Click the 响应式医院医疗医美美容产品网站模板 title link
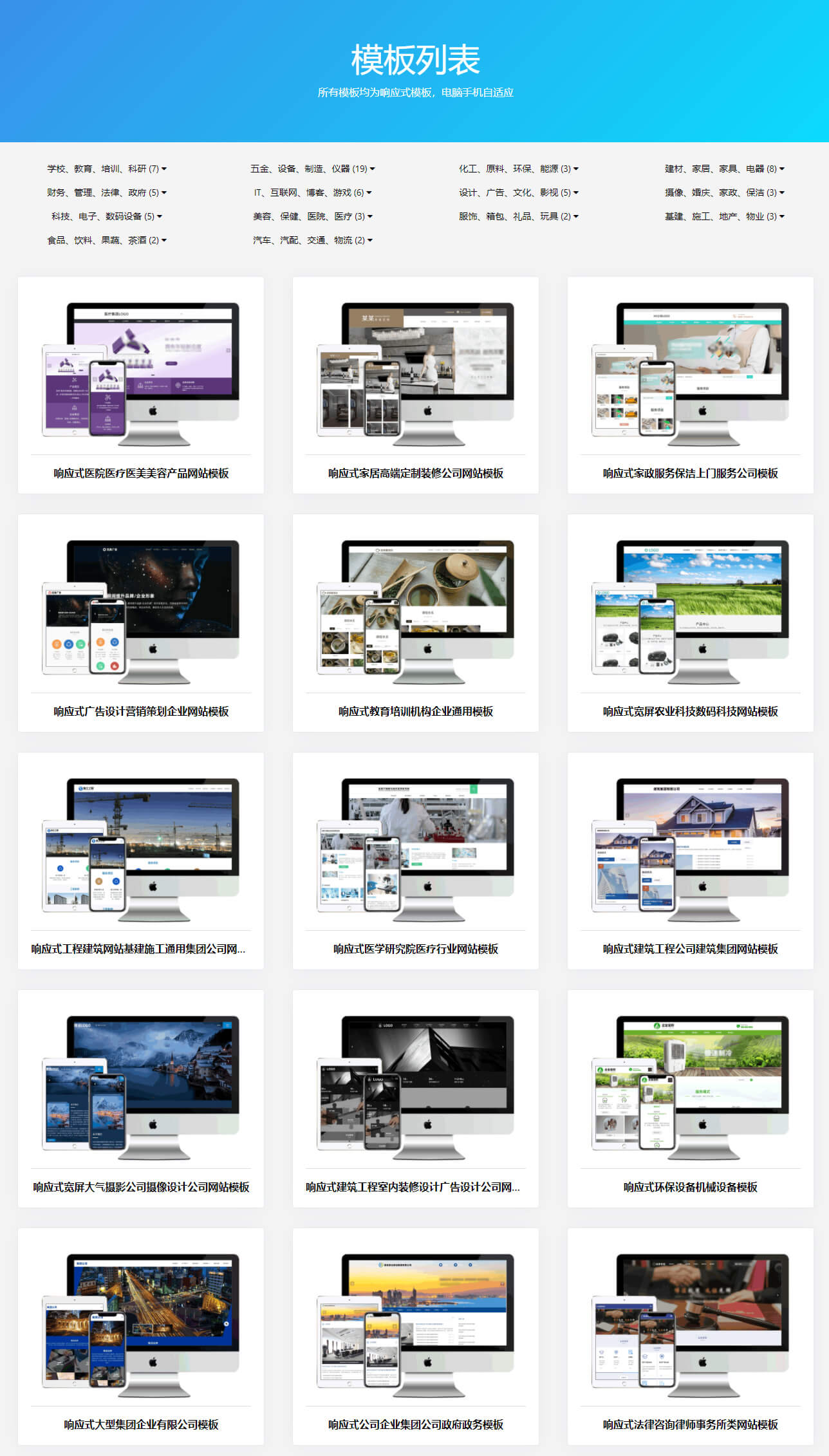Screen dimensions: 829x1456 (141, 474)
